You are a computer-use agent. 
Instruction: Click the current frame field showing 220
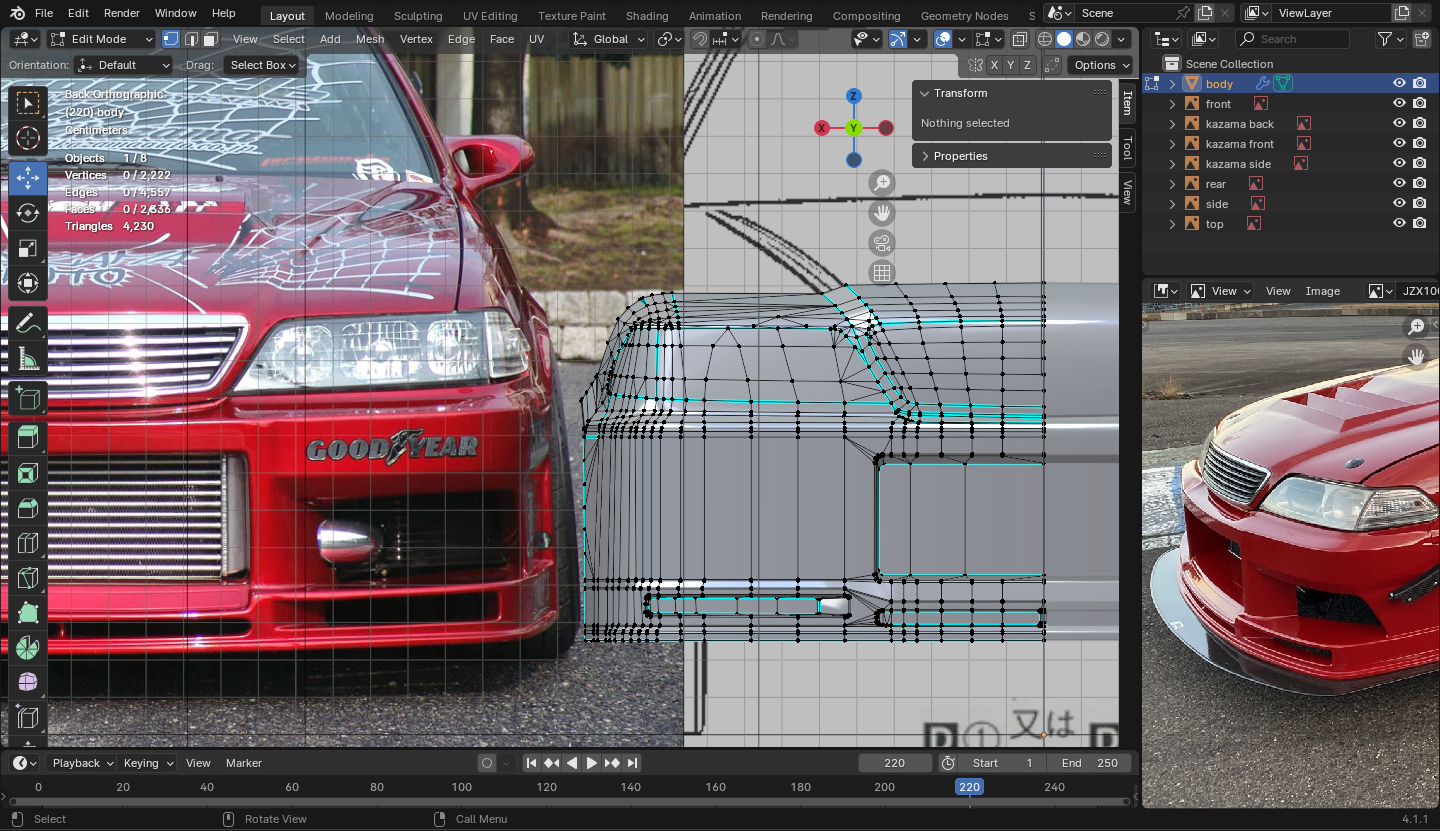tap(895, 763)
